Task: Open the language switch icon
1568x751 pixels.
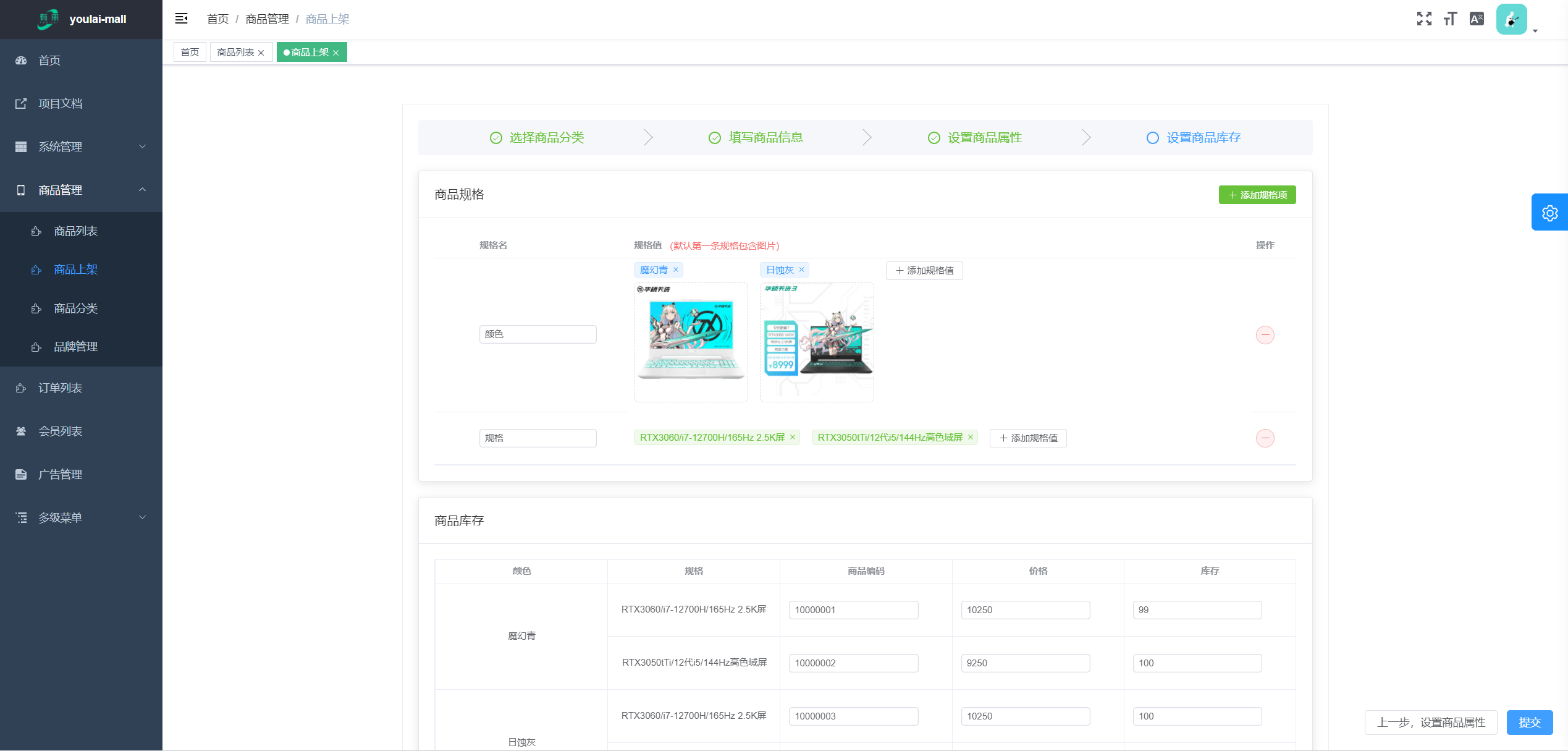Action: tap(1477, 19)
